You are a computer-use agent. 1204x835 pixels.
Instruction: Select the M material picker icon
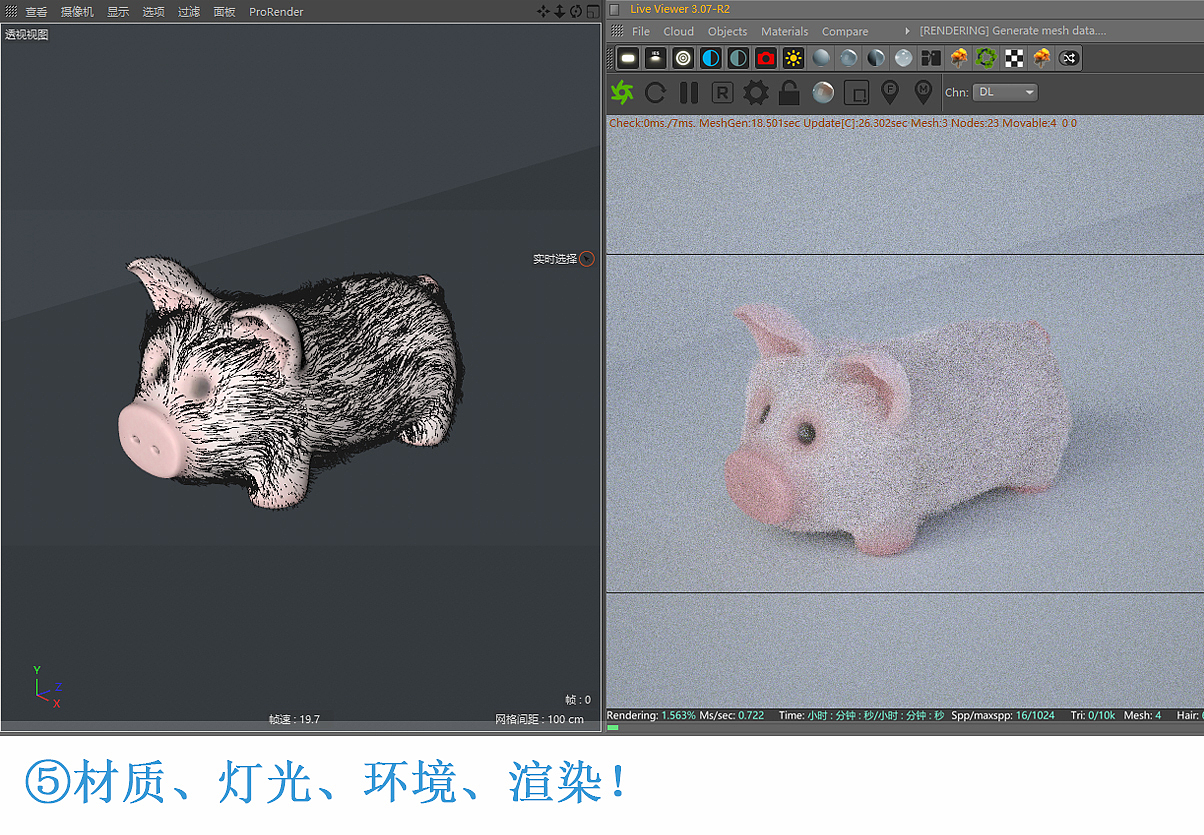[x=922, y=92]
